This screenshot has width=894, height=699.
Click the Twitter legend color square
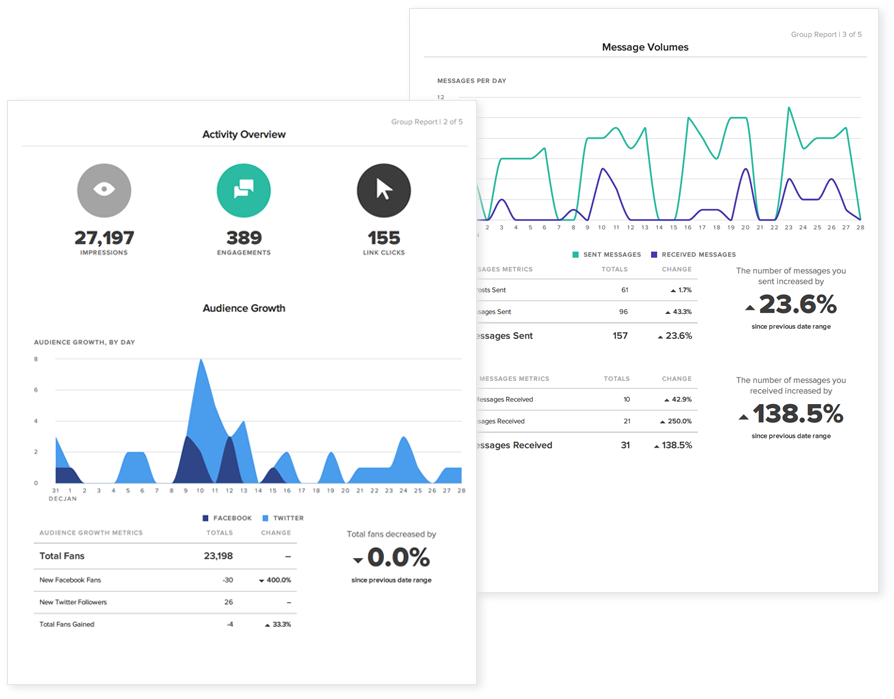(265, 518)
